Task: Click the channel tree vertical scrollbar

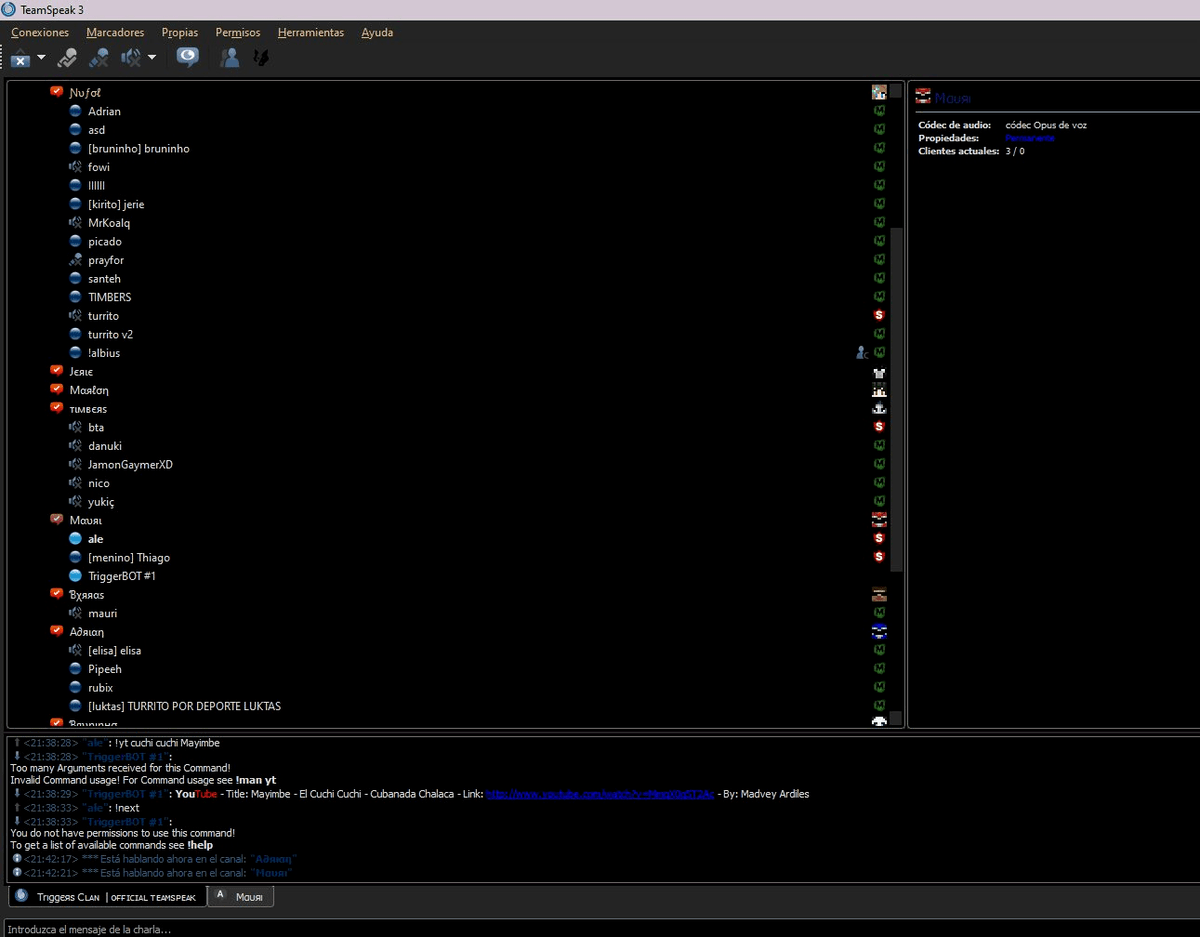Action: point(897,400)
